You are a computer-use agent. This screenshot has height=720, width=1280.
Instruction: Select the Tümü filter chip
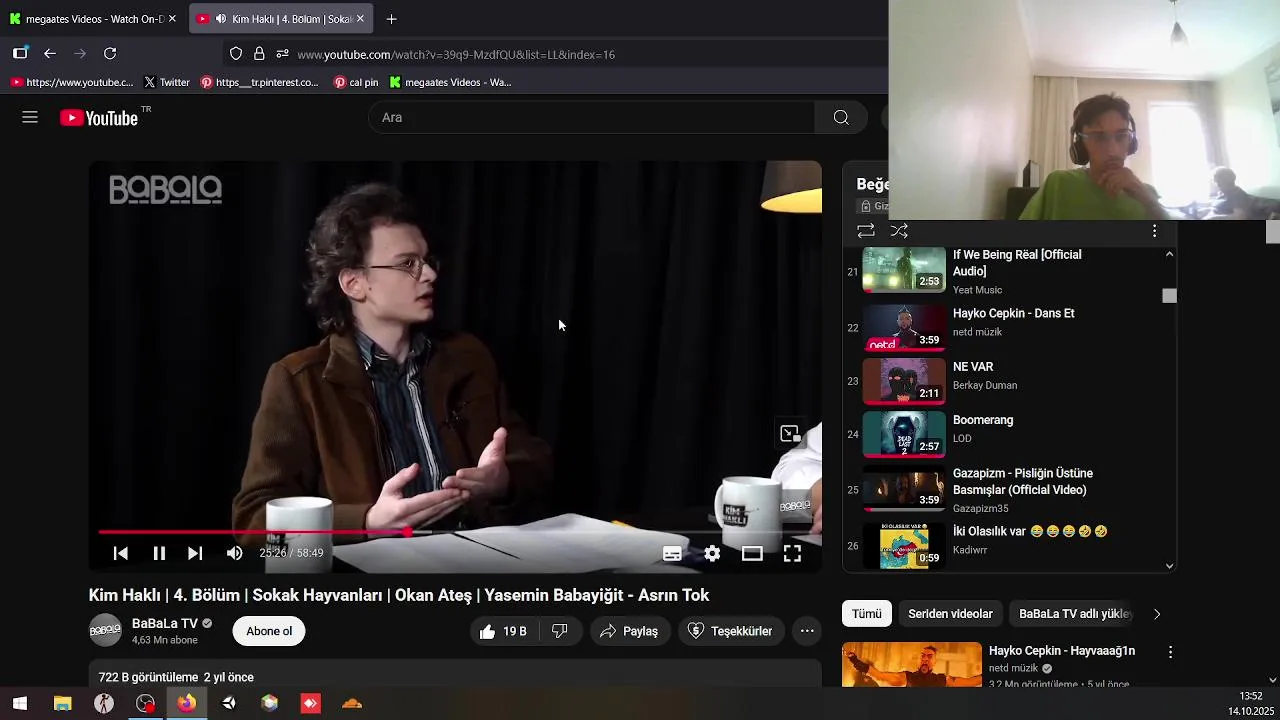867,614
